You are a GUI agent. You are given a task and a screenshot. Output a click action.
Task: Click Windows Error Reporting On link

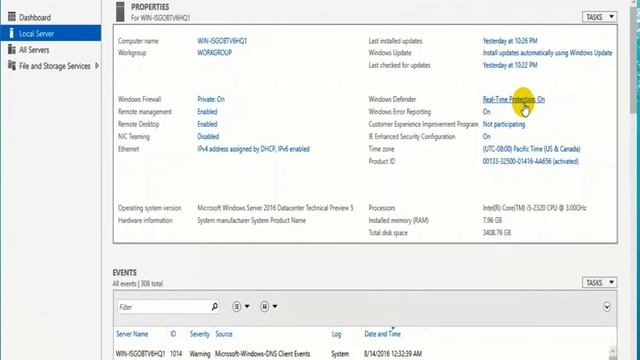(487, 111)
